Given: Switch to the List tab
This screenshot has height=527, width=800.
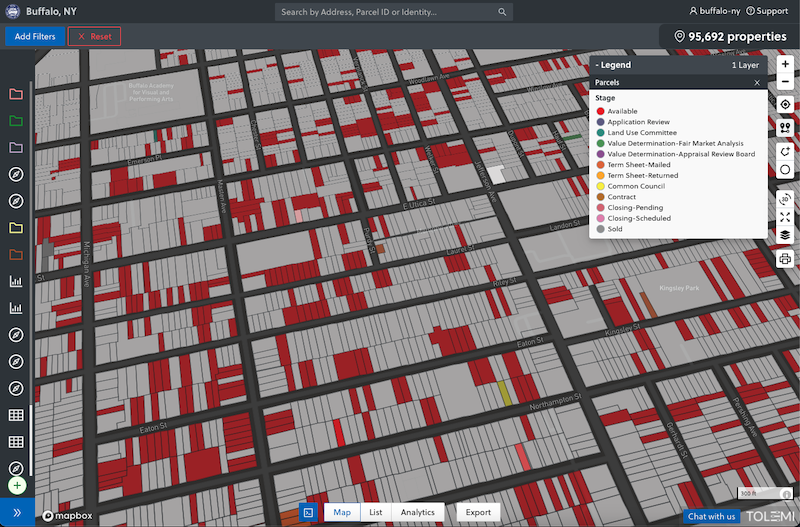Looking at the screenshot, I should coord(375,512).
